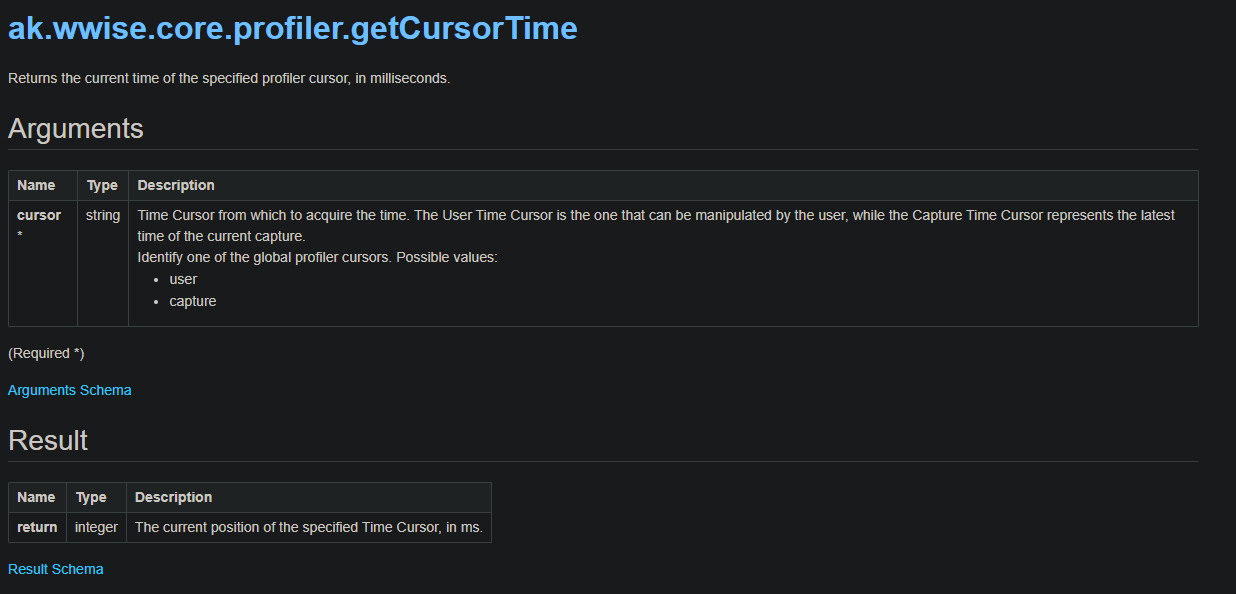Select the return name cell
Screen dimensions: 1236x594
tap(38, 527)
